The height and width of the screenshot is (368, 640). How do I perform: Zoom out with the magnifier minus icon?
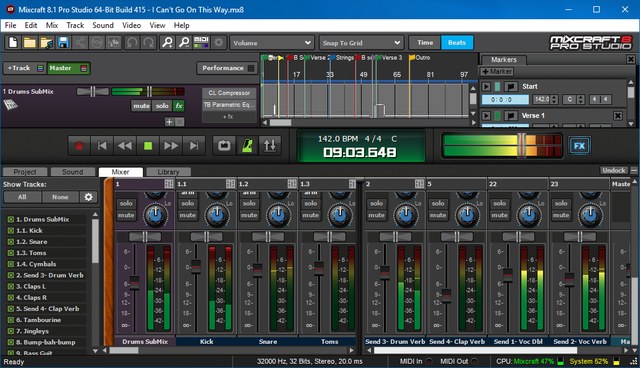click(184, 42)
